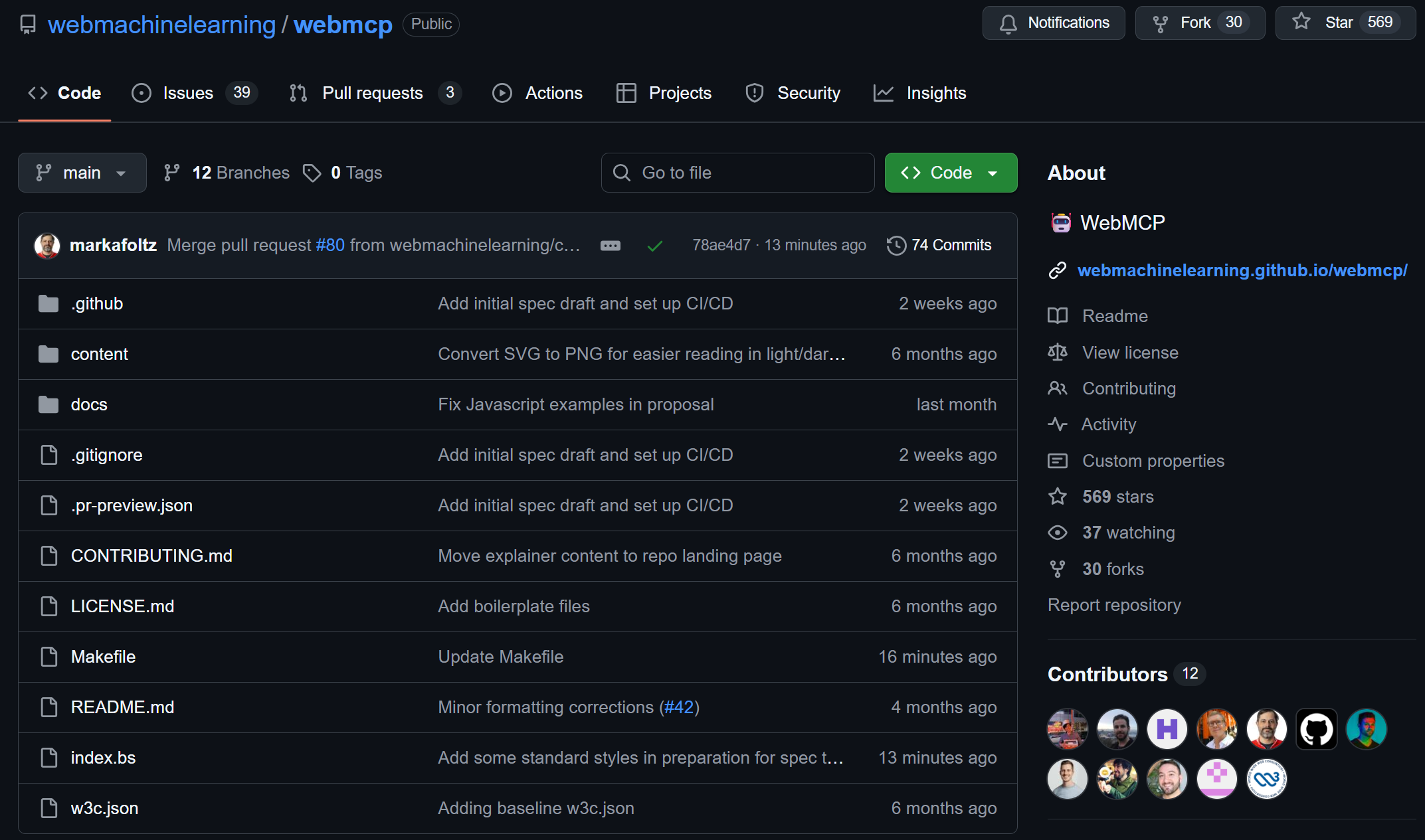View the 0 Tags icon link
Viewport: 1425px width, 840px height.
click(x=312, y=173)
